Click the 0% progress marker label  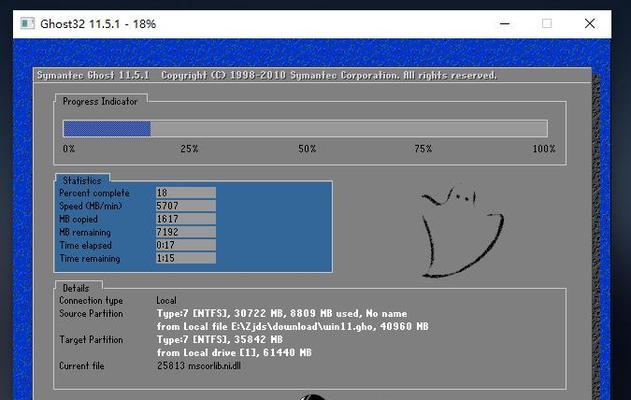(69, 149)
